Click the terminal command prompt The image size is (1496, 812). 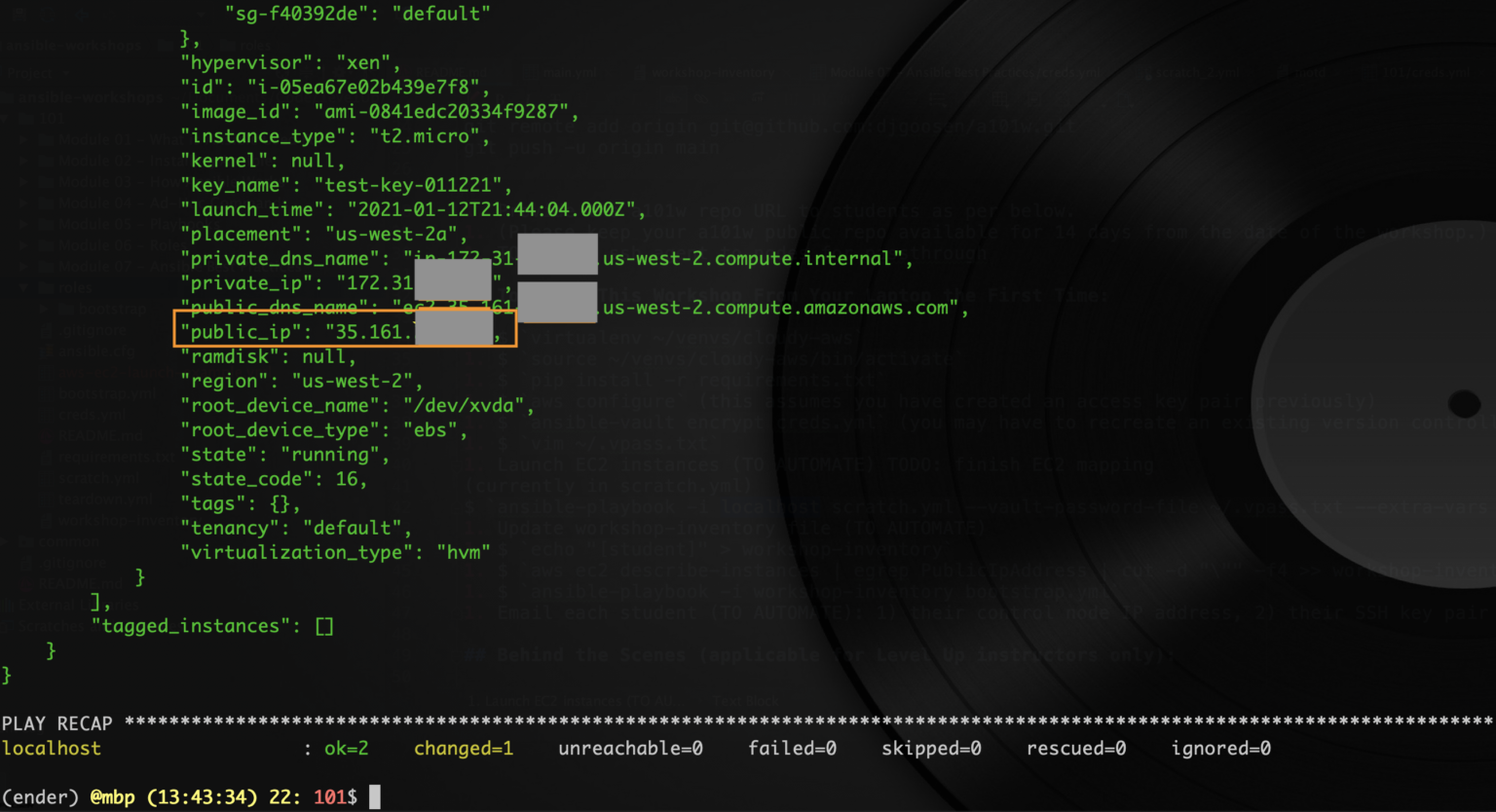point(375,796)
